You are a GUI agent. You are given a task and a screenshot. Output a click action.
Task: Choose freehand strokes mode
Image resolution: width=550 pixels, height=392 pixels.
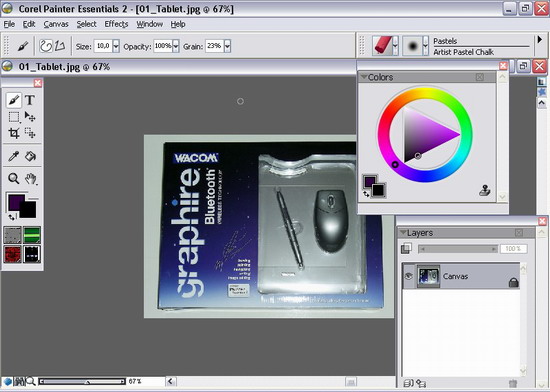[45, 46]
